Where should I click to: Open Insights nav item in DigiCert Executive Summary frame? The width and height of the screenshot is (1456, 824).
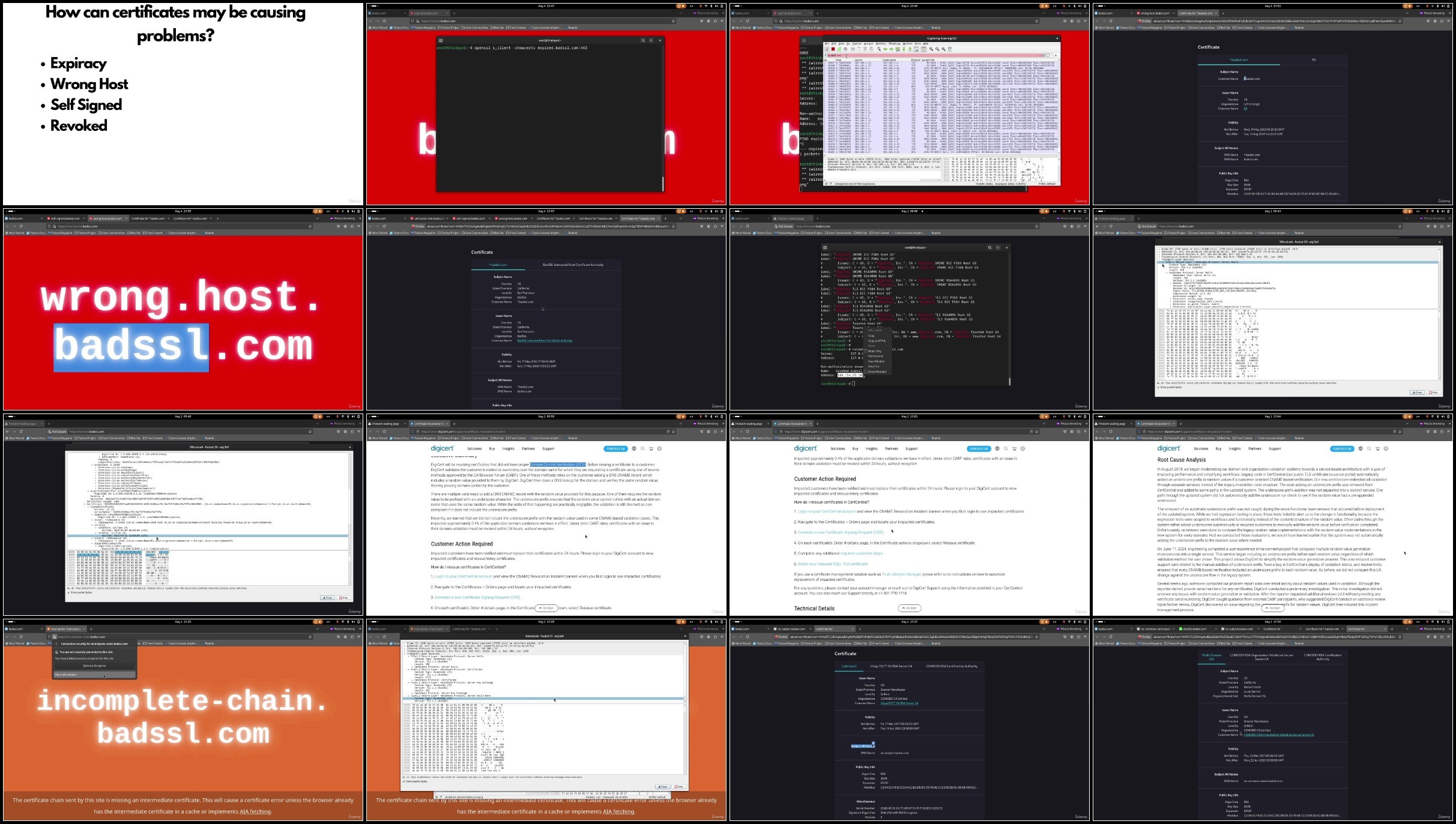[508, 448]
